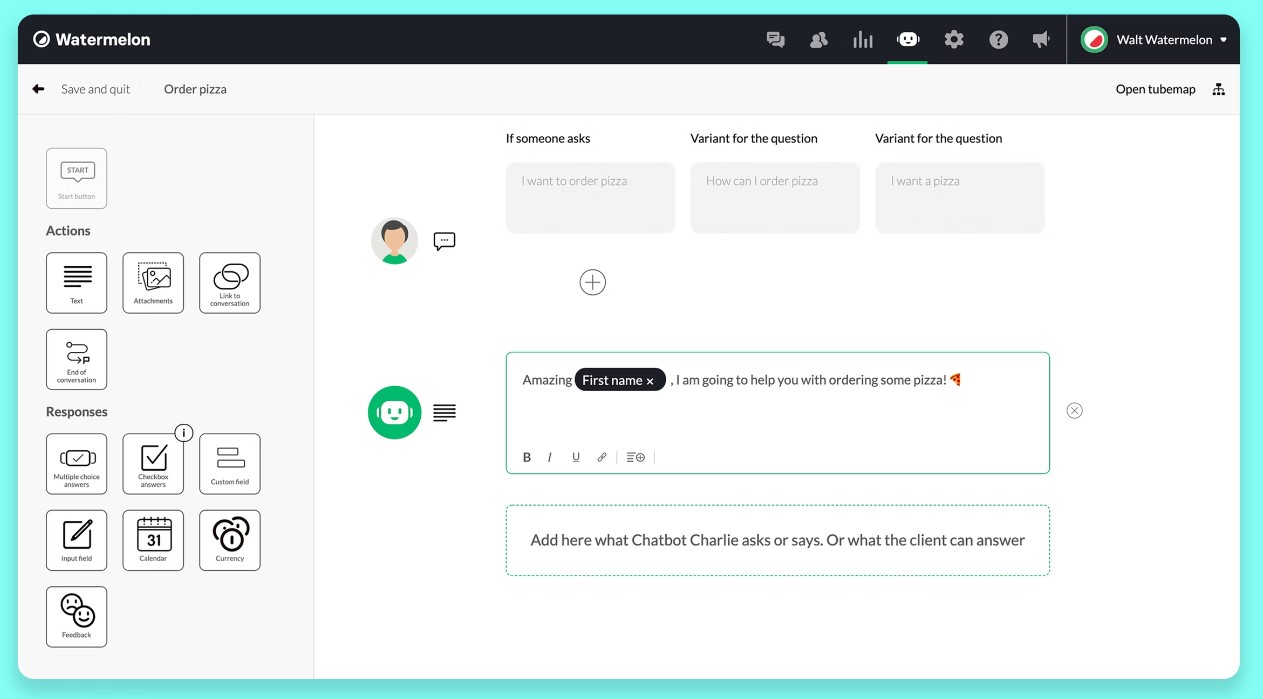Click the green chatbot robot avatar

[394, 412]
